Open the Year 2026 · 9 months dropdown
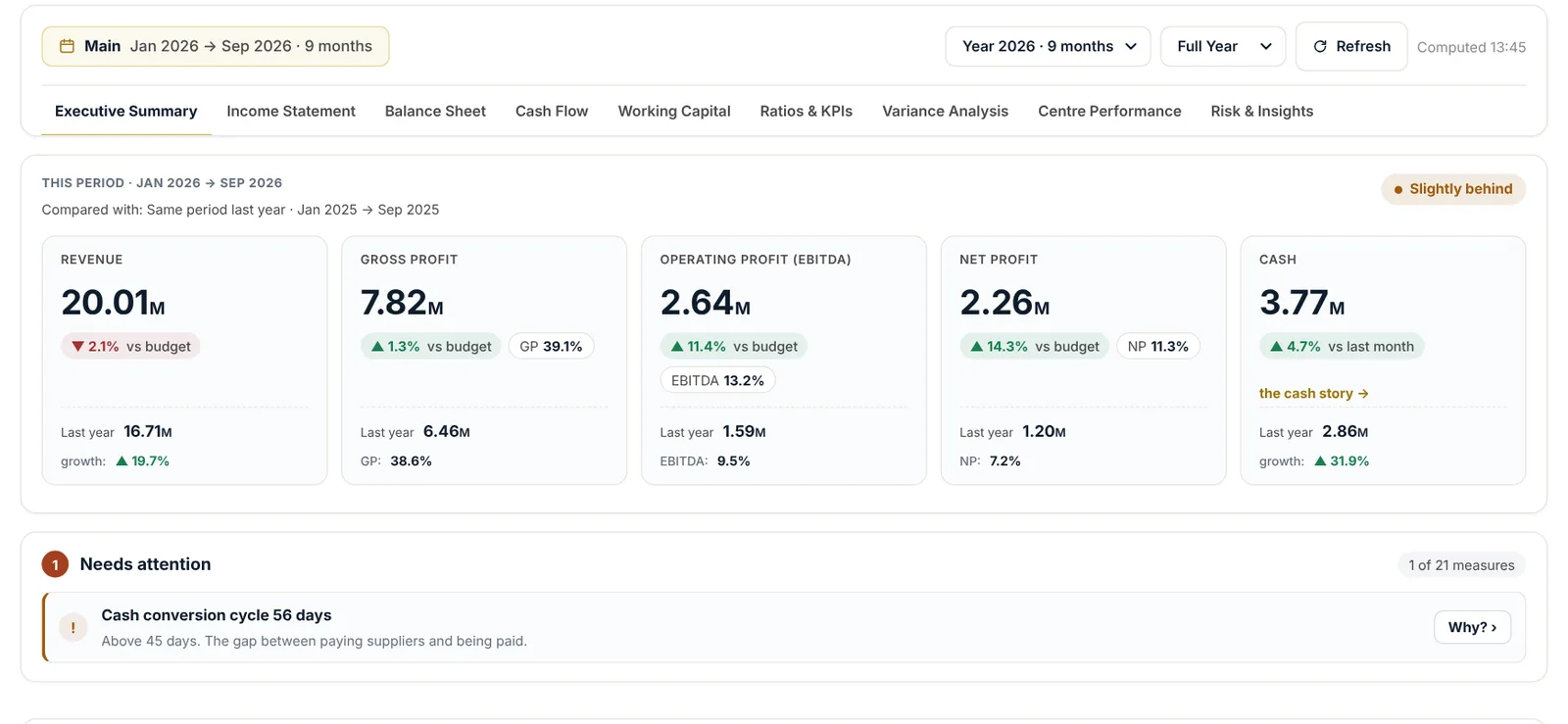Image resolution: width=1568 pixels, height=724 pixels. point(1048,46)
